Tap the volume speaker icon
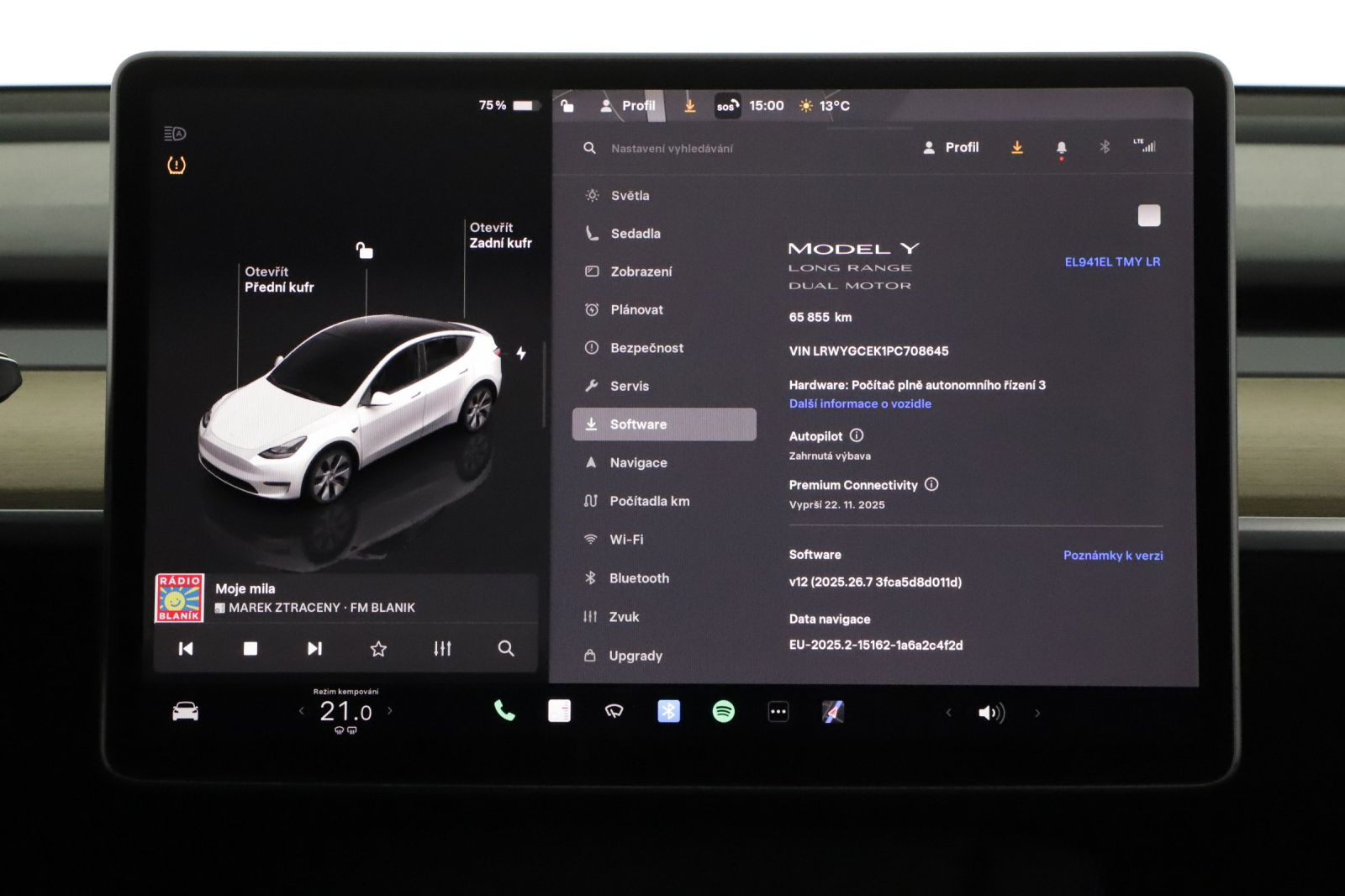The height and width of the screenshot is (896, 1345). coord(991,712)
